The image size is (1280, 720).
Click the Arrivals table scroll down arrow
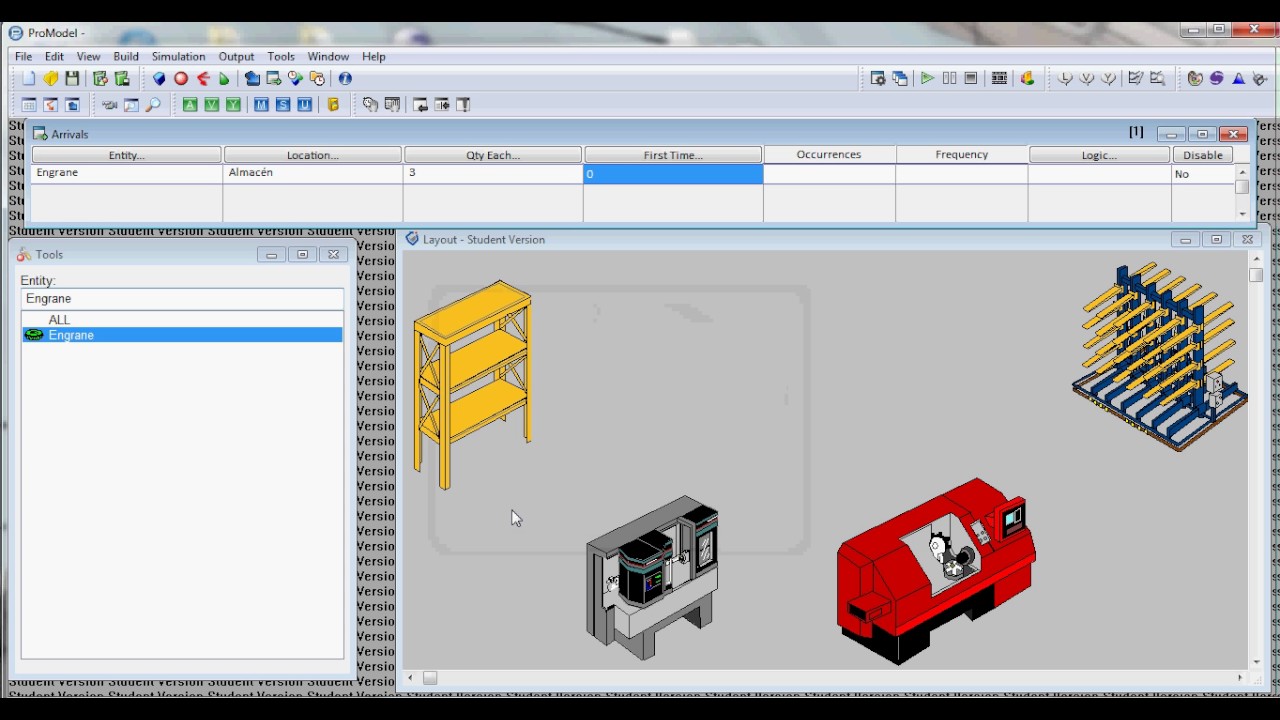(x=1242, y=213)
